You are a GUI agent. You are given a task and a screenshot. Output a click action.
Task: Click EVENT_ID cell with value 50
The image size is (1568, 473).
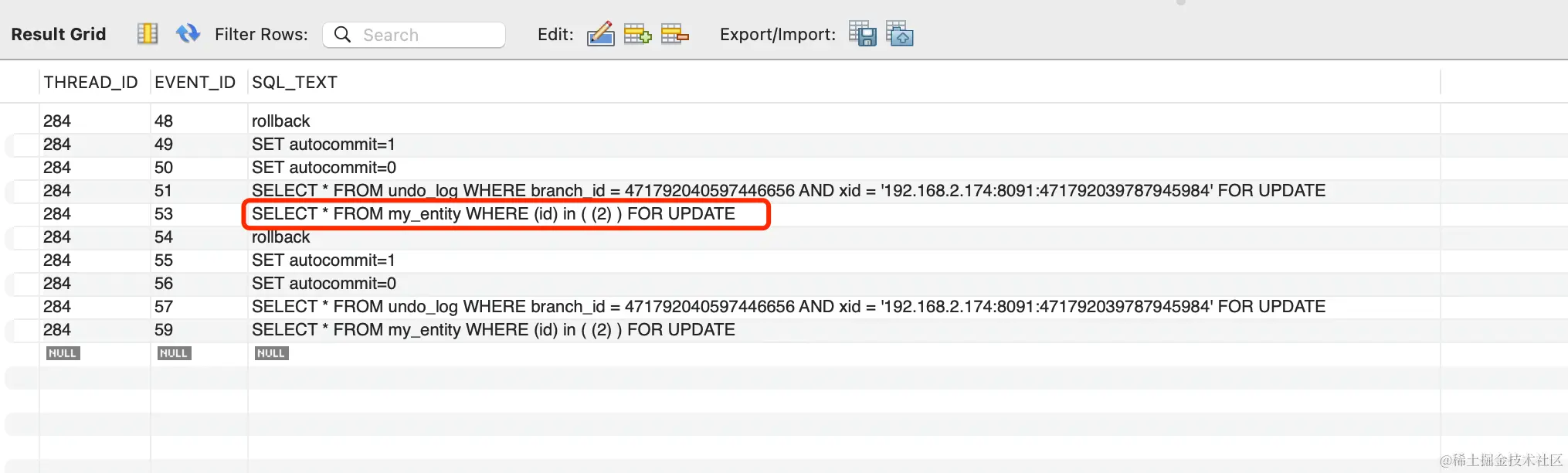coord(199,168)
